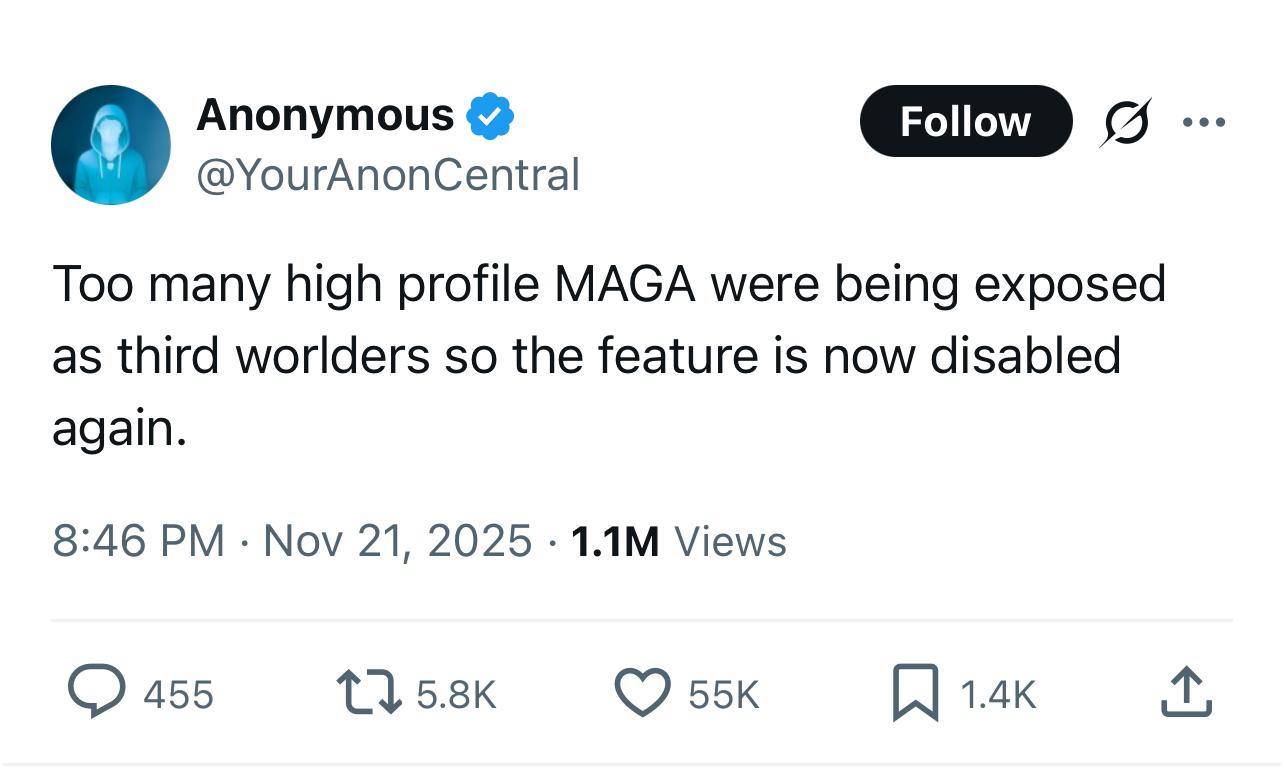Screen dimensions: 1284x783
Task: Click the 5.8K reposts count
Action: (x=456, y=694)
